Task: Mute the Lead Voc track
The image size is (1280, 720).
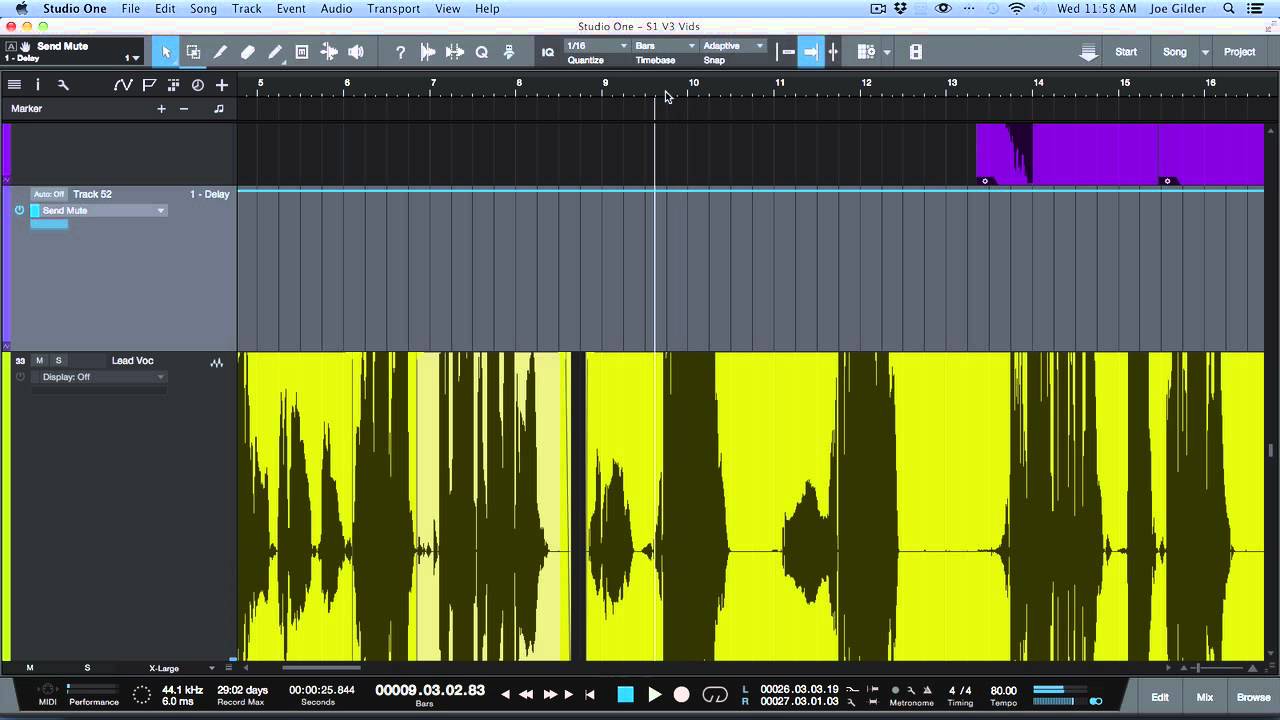Action: [x=40, y=361]
